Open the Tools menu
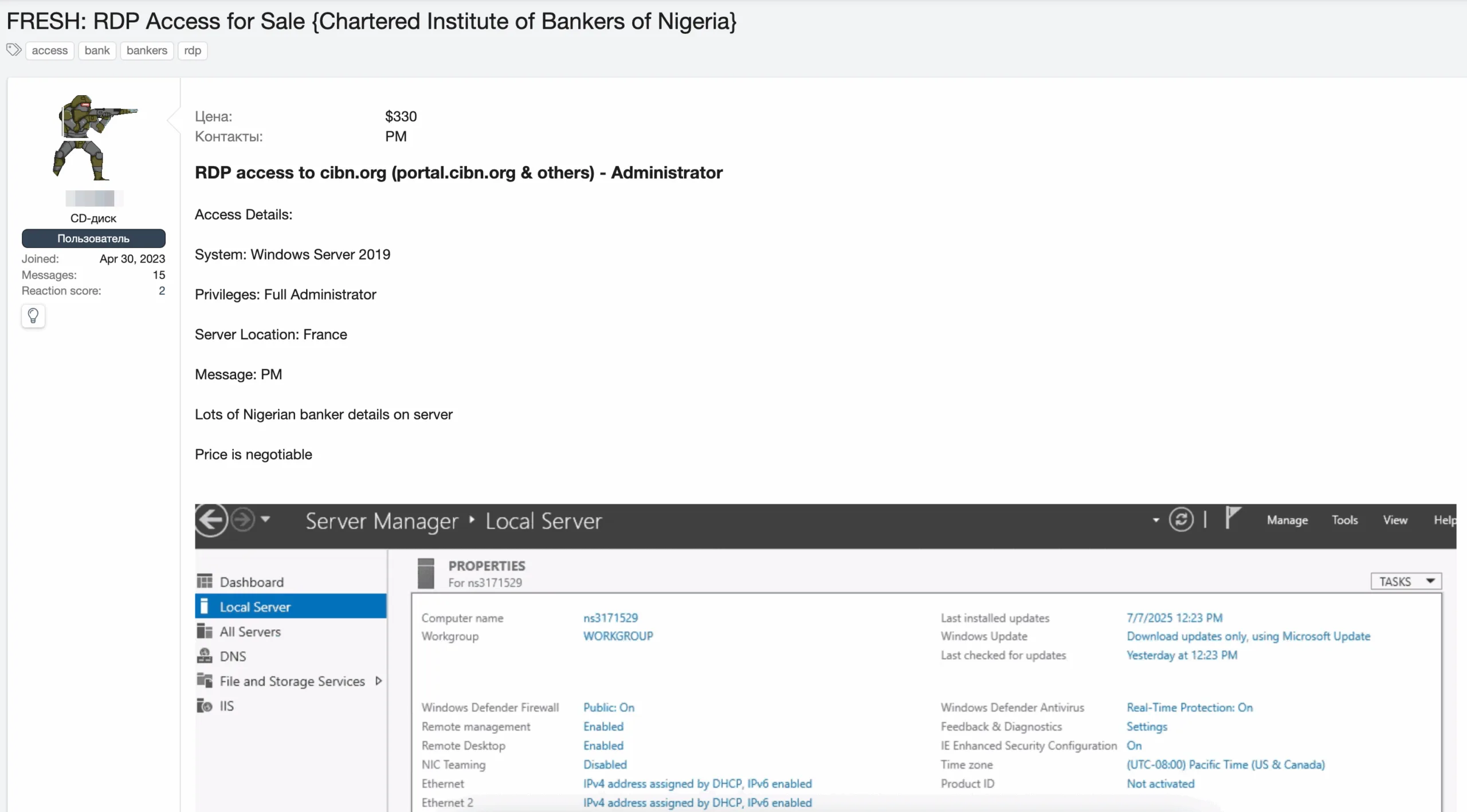The image size is (1467, 812). tap(1344, 520)
